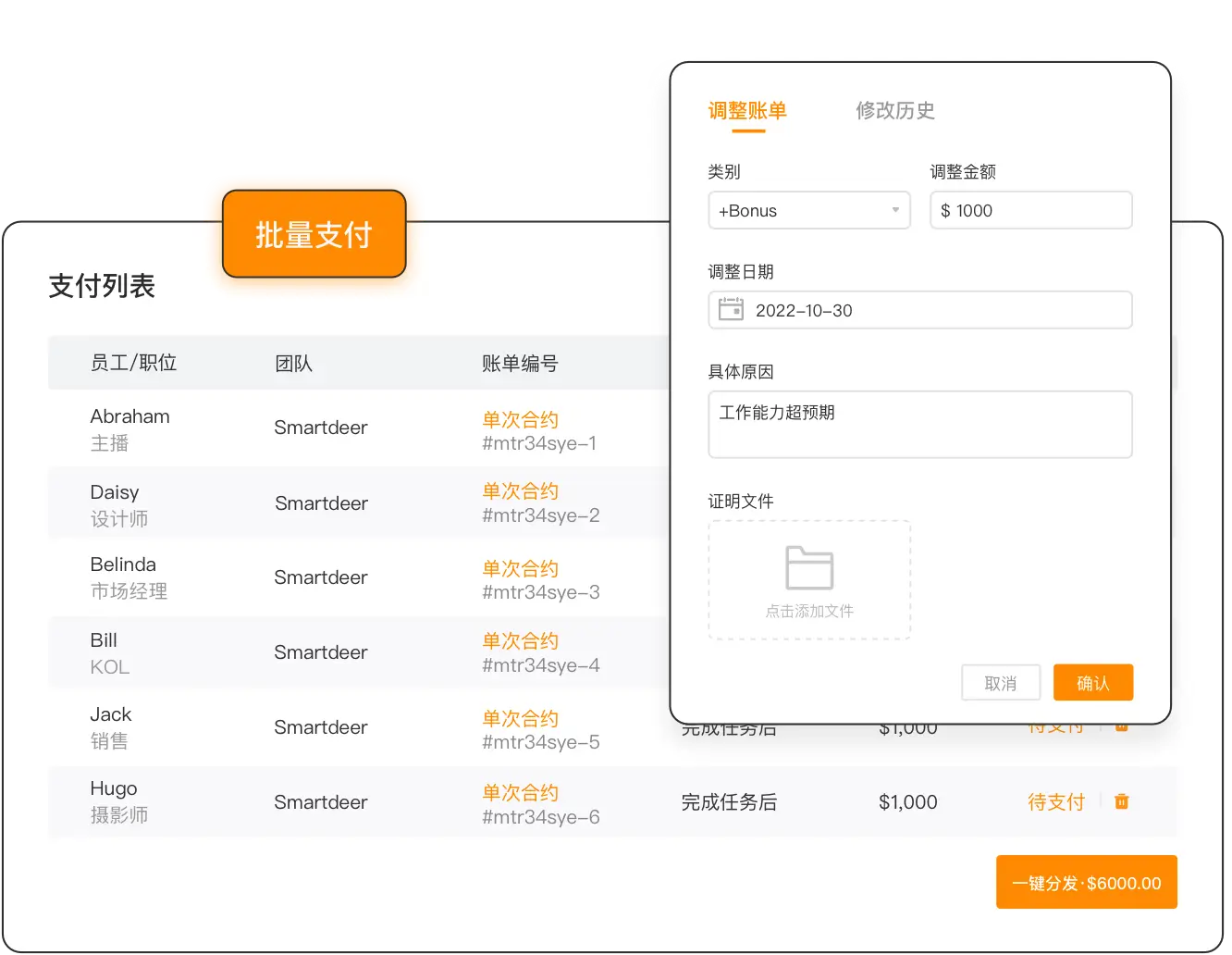Open the 批量支付 action button
Image resolution: width=1232 pixels, height=955 pixels.
(314, 235)
